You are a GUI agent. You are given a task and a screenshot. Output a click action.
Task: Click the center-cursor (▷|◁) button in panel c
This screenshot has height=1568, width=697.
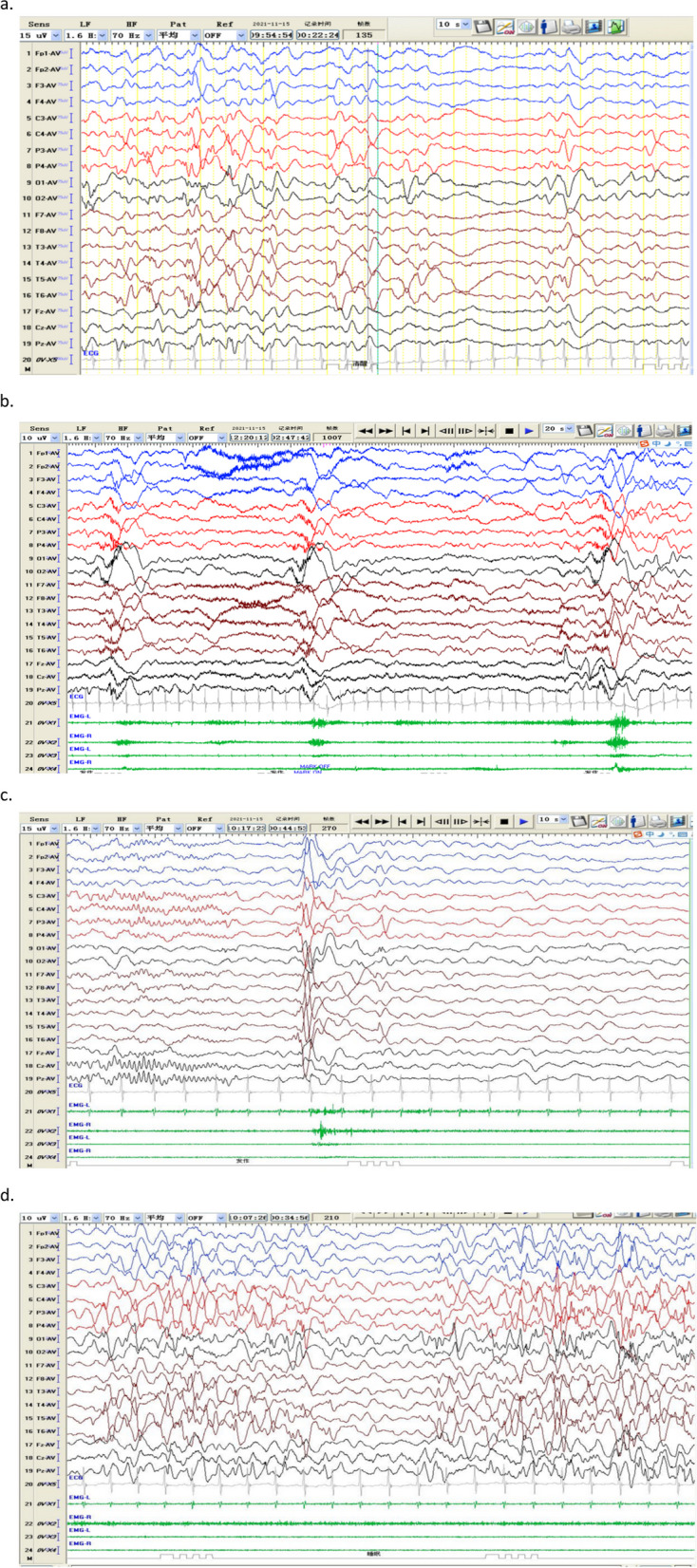pyautogui.click(x=480, y=821)
